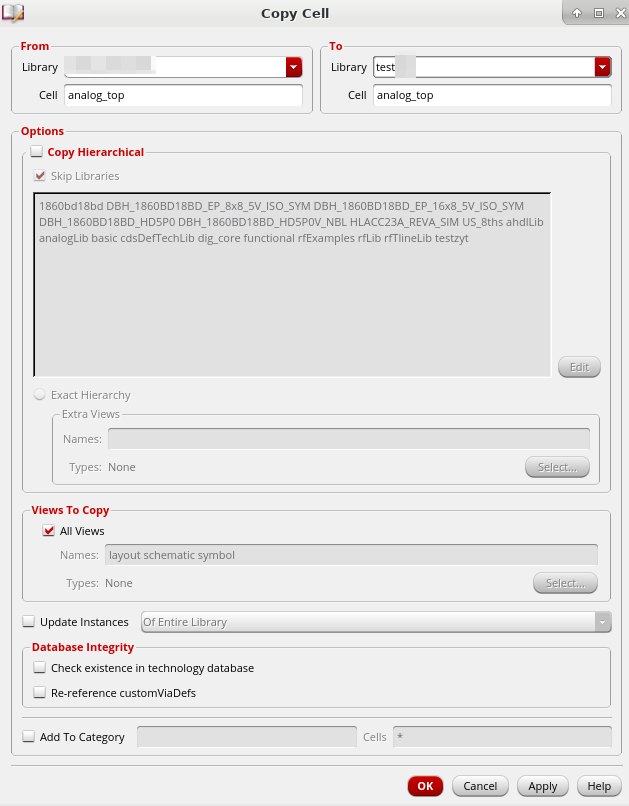This screenshot has width=629, height=806.
Task: Click the Copy Cell book icon in title bar
Action: coord(13,12)
